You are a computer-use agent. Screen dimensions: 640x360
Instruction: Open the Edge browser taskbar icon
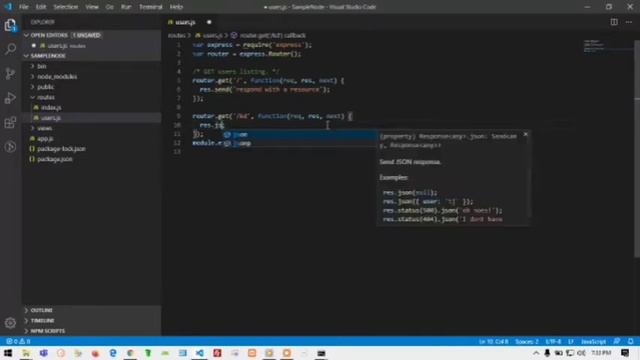point(113,353)
